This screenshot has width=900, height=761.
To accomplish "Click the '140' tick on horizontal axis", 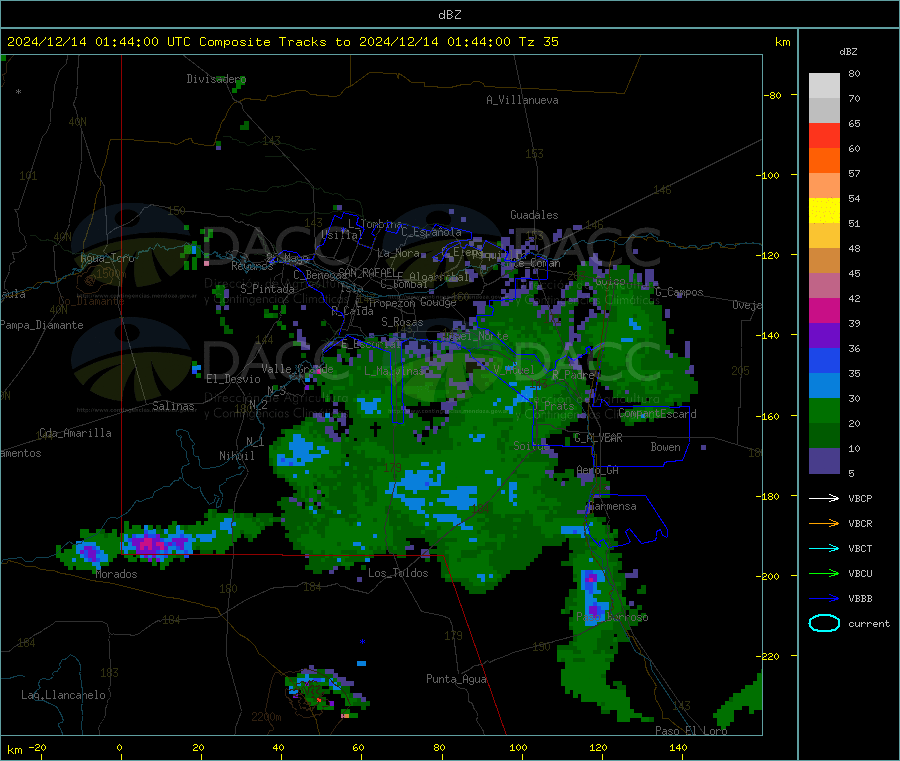I will (678, 747).
